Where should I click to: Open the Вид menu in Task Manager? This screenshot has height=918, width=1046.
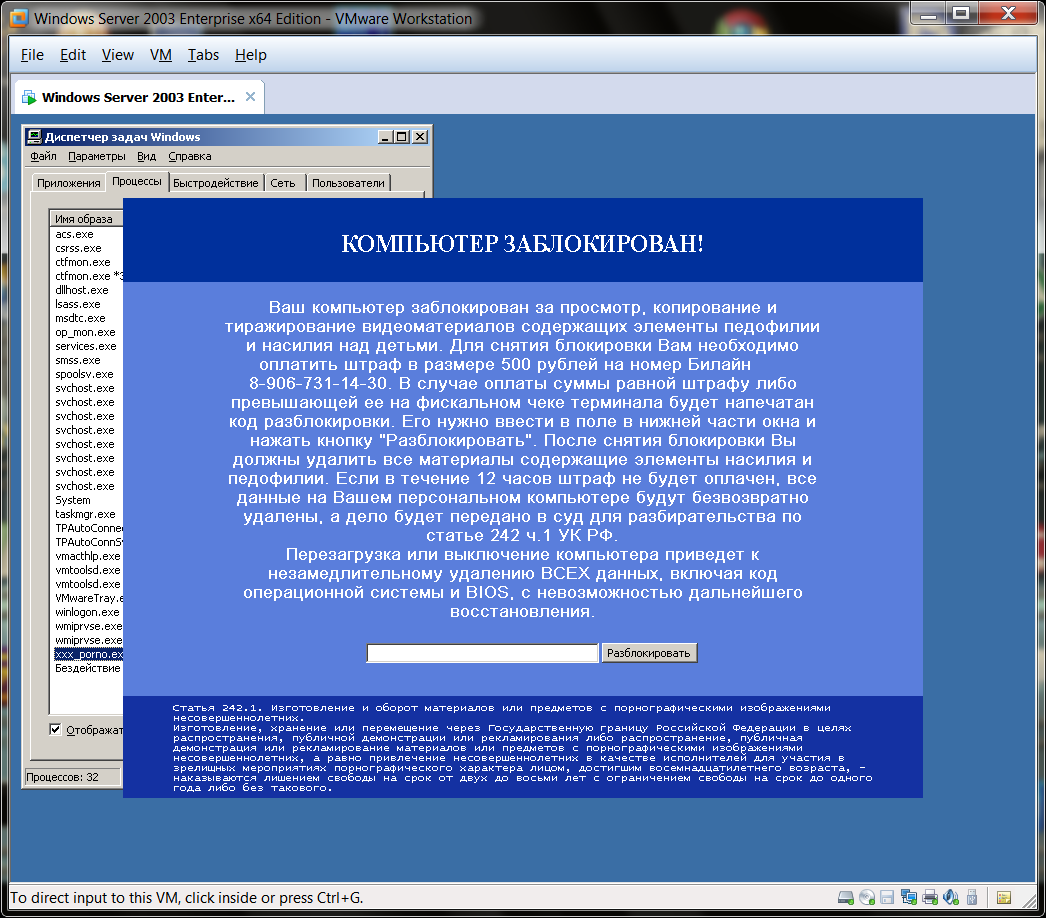click(147, 156)
